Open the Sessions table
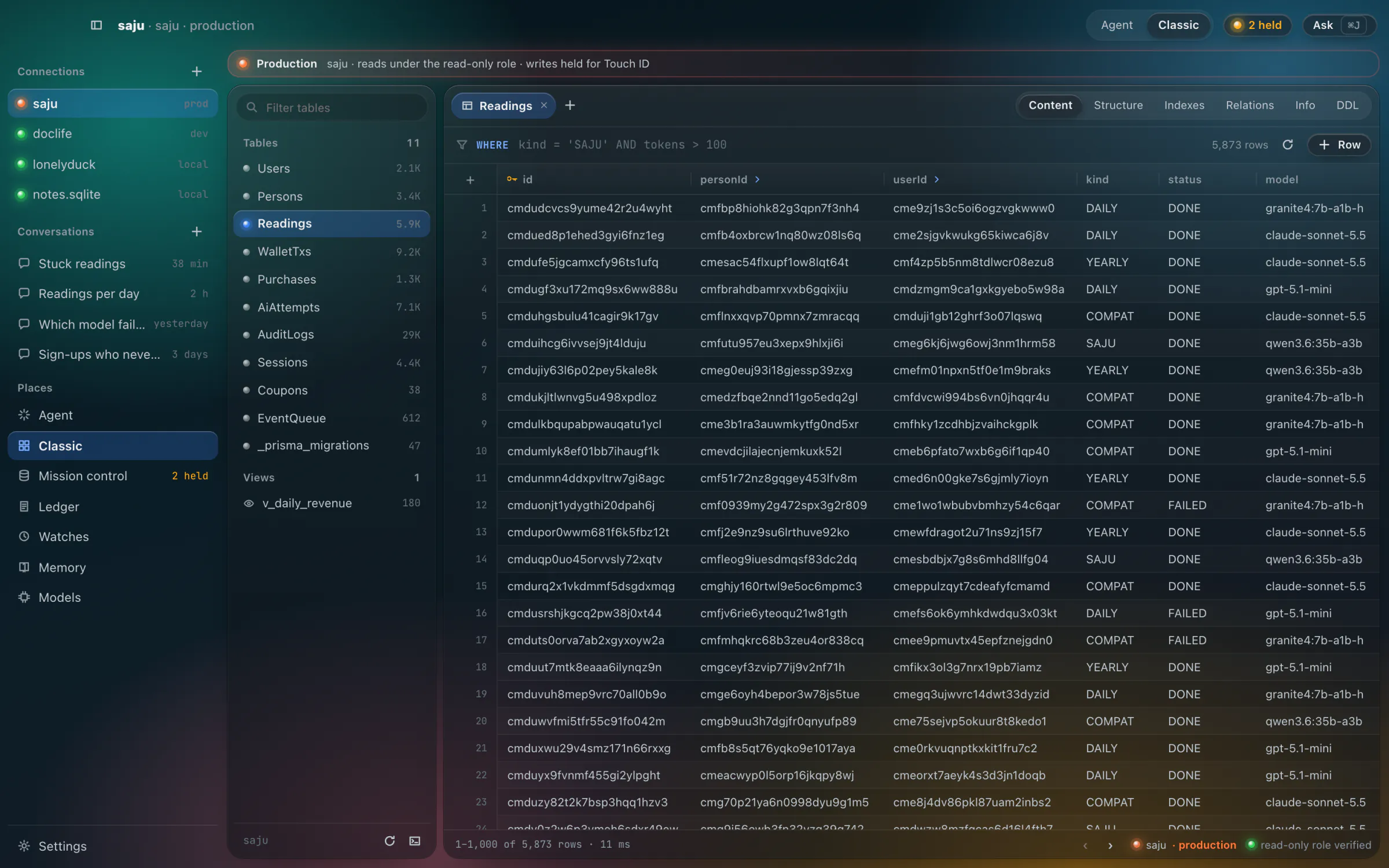1389x868 pixels. (332, 362)
